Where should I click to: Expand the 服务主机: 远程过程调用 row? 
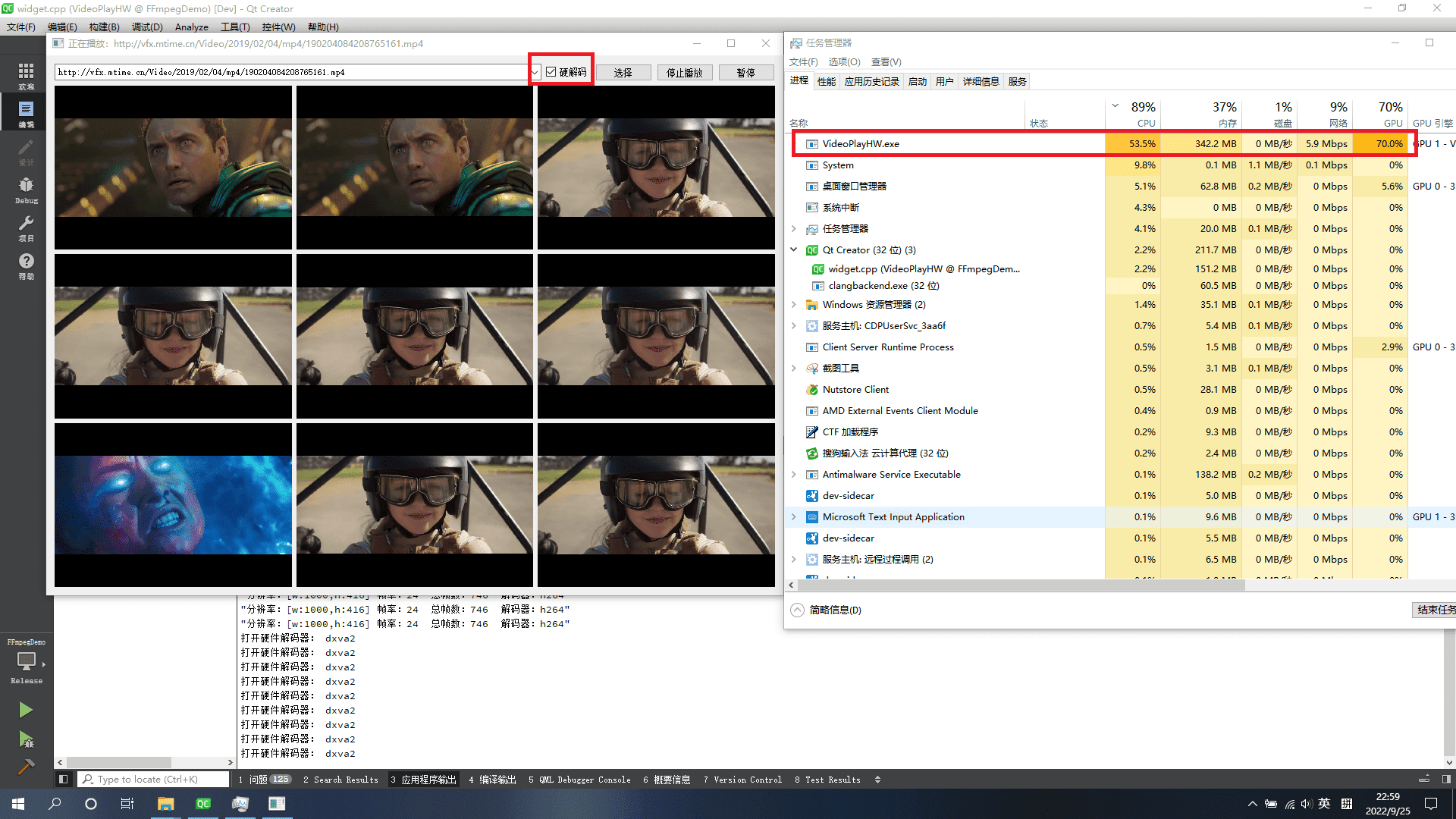[x=794, y=560]
